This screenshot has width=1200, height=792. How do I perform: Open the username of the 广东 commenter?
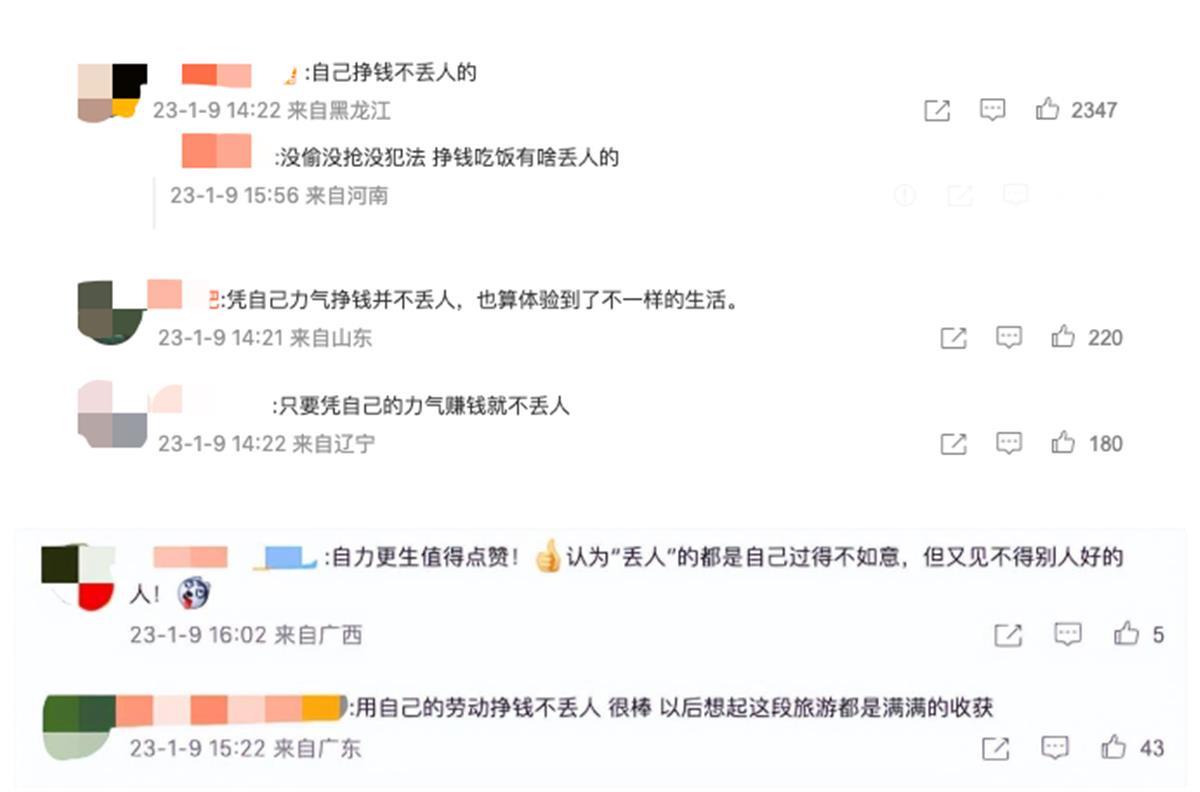pyautogui.click(x=230, y=710)
